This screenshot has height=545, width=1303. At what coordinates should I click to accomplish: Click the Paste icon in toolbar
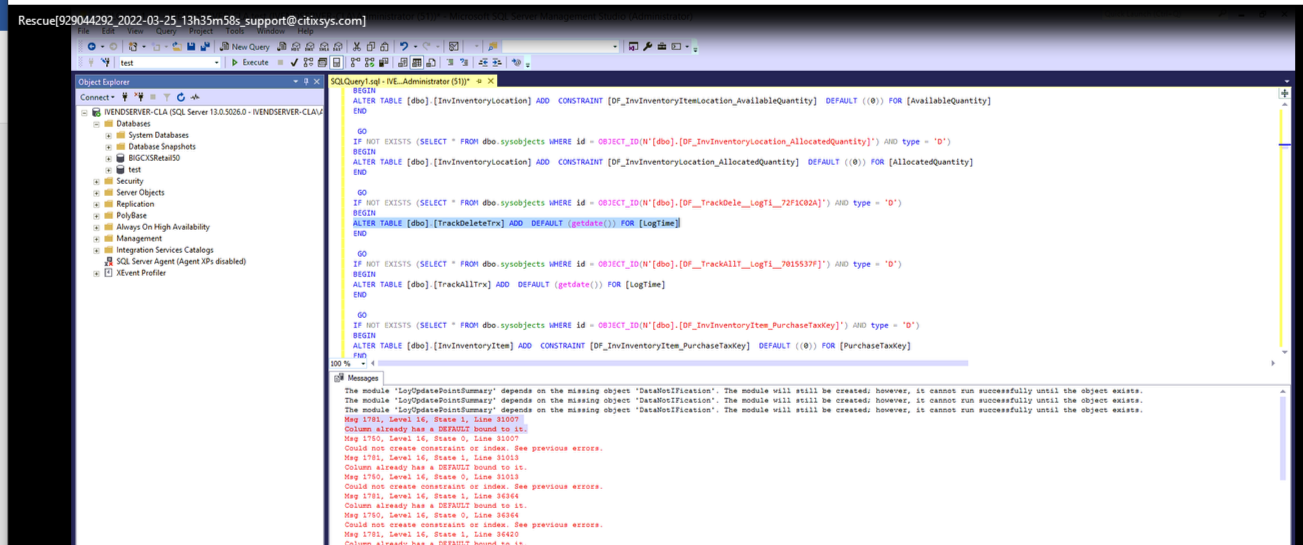click(x=384, y=46)
